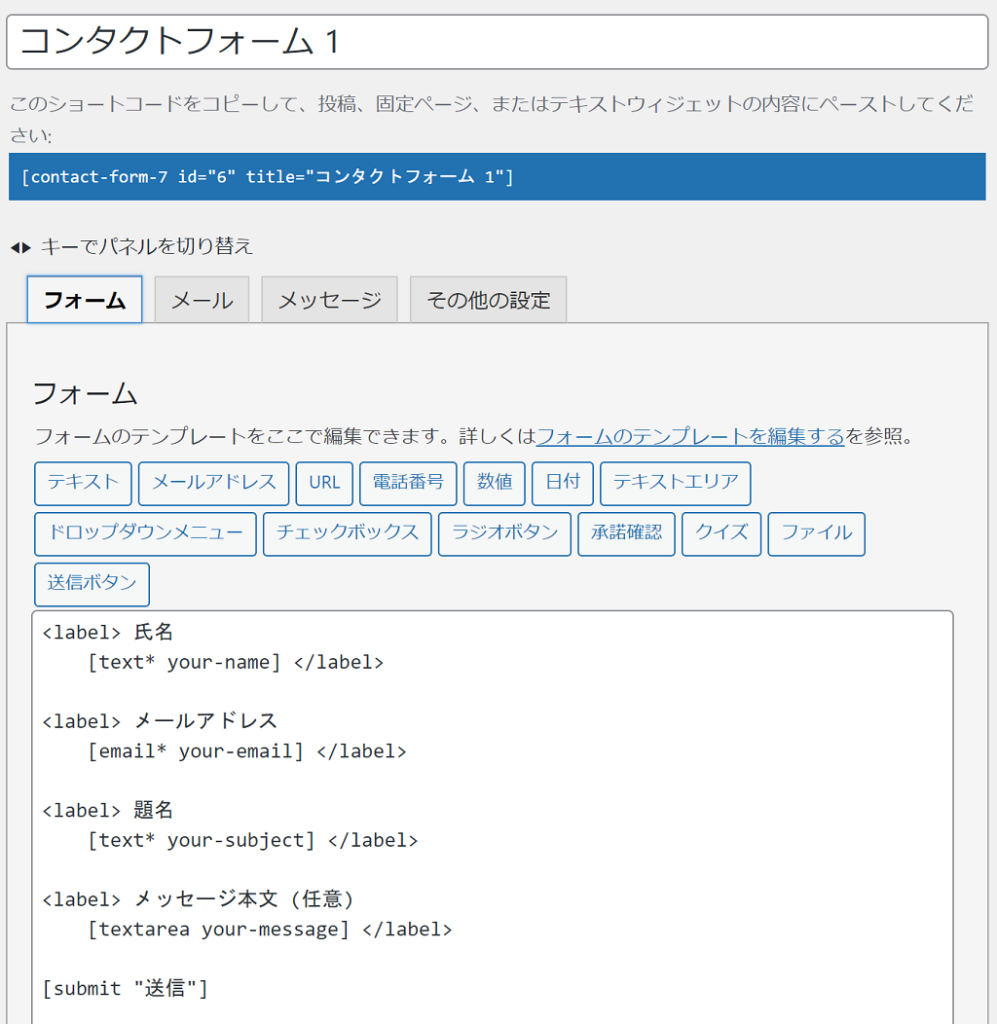
Task: Click the テキスト tag generator button
Action: click(83, 483)
